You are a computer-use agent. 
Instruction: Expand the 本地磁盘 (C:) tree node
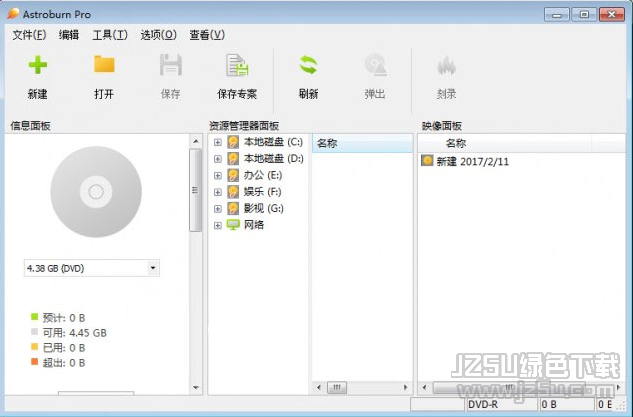click(218, 142)
